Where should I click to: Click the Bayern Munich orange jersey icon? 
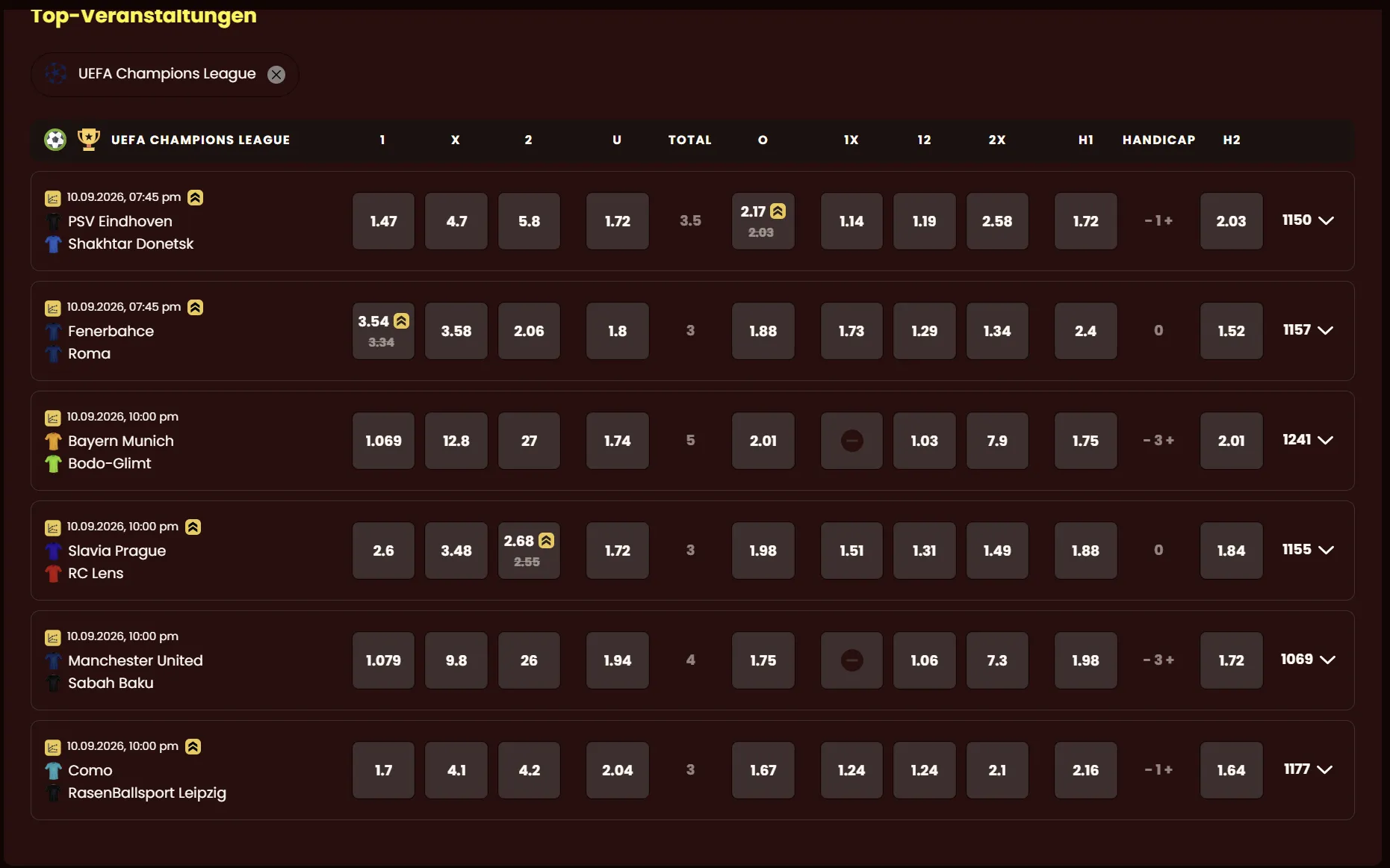tap(53, 441)
